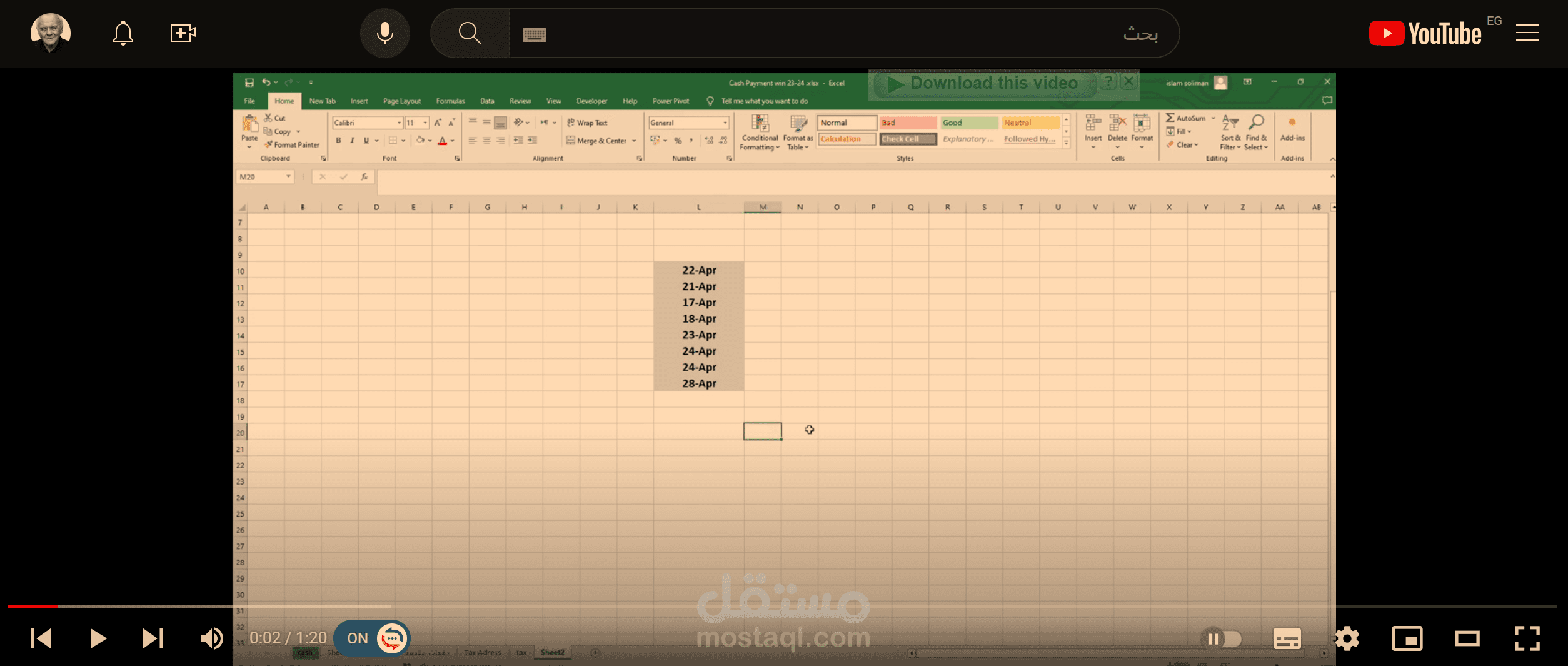Viewport: 1568px width, 666px height.
Task: Open the Developer ribbon tab
Action: [x=591, y=101]
